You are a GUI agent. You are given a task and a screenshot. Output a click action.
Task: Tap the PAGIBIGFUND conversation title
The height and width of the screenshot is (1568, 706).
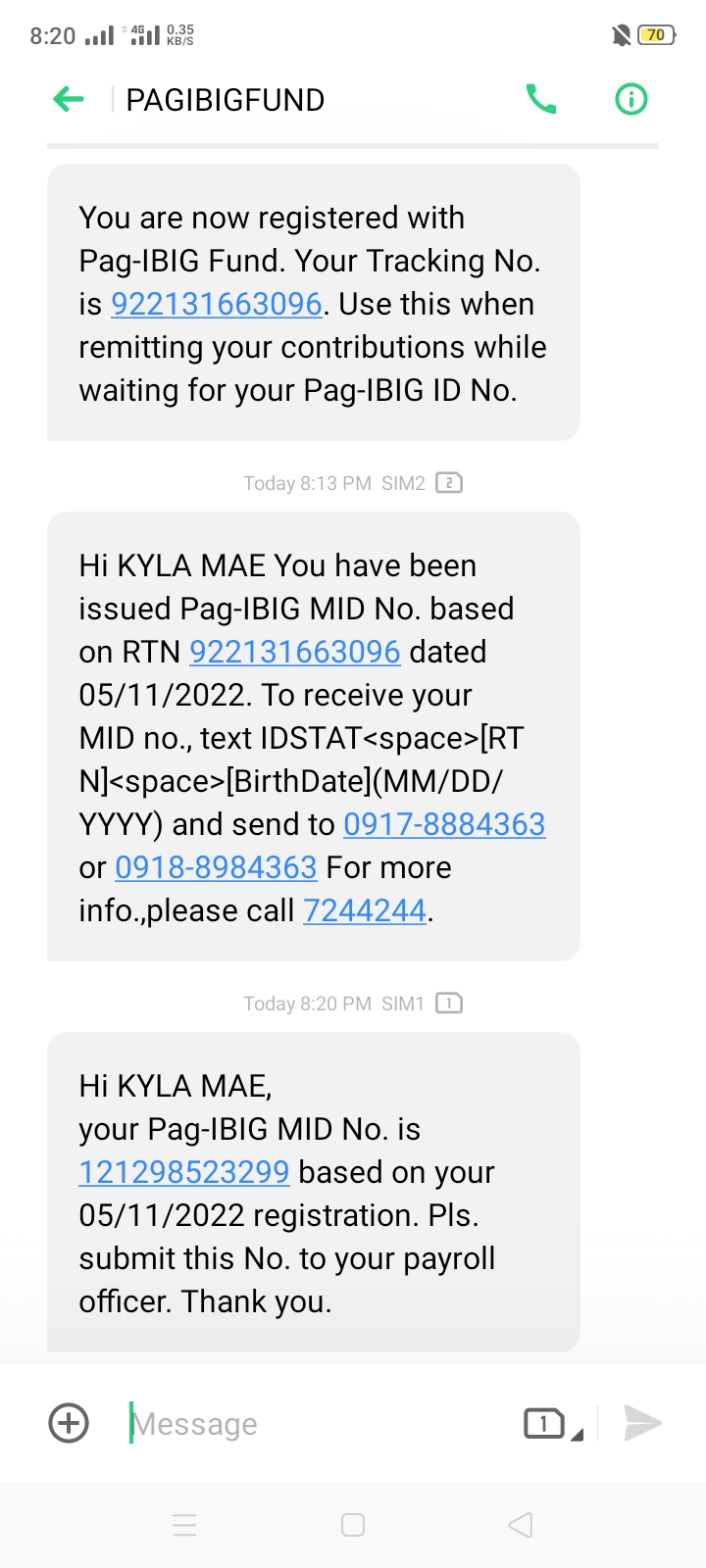click(226, 100)
